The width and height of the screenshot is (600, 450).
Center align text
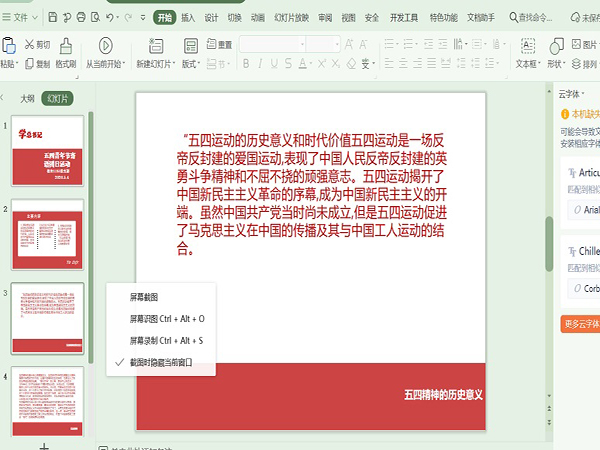click(403, 63)
